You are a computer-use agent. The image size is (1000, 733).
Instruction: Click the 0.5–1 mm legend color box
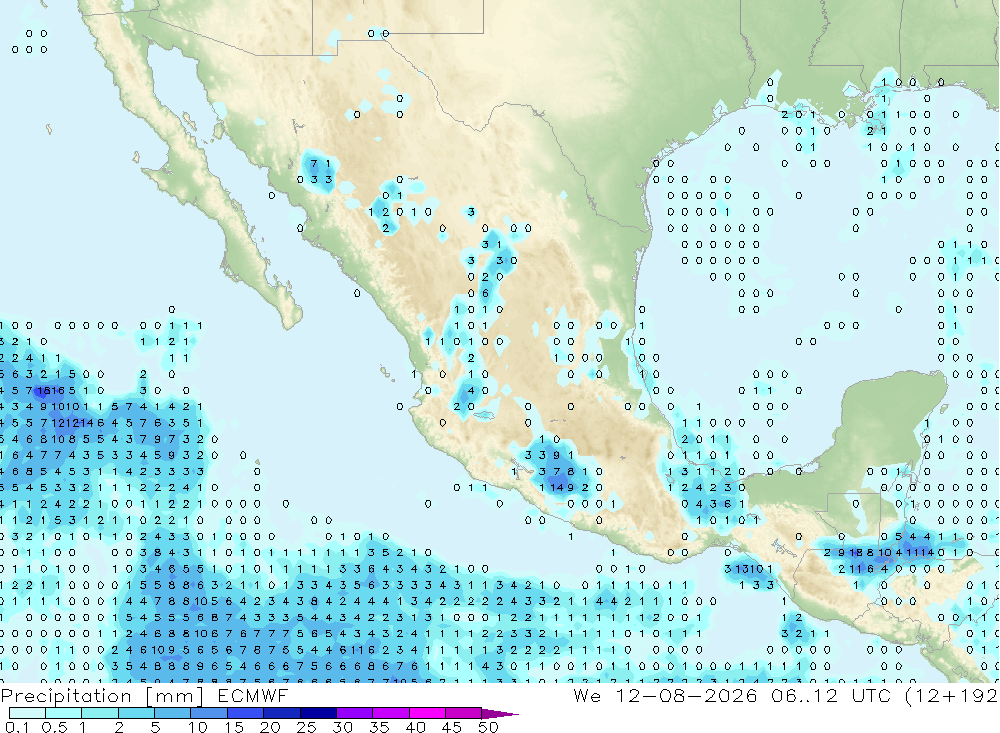click(63, 713)
